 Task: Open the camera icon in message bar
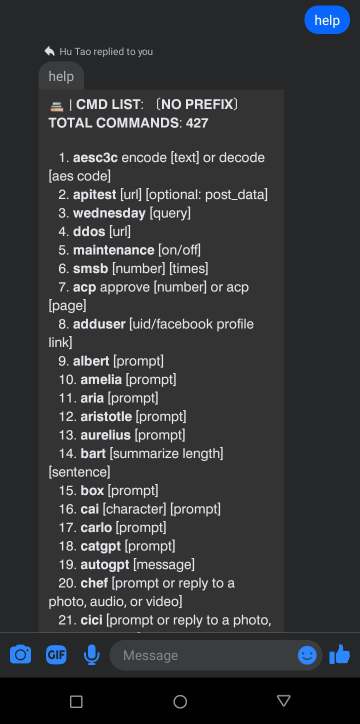point(20,655)
